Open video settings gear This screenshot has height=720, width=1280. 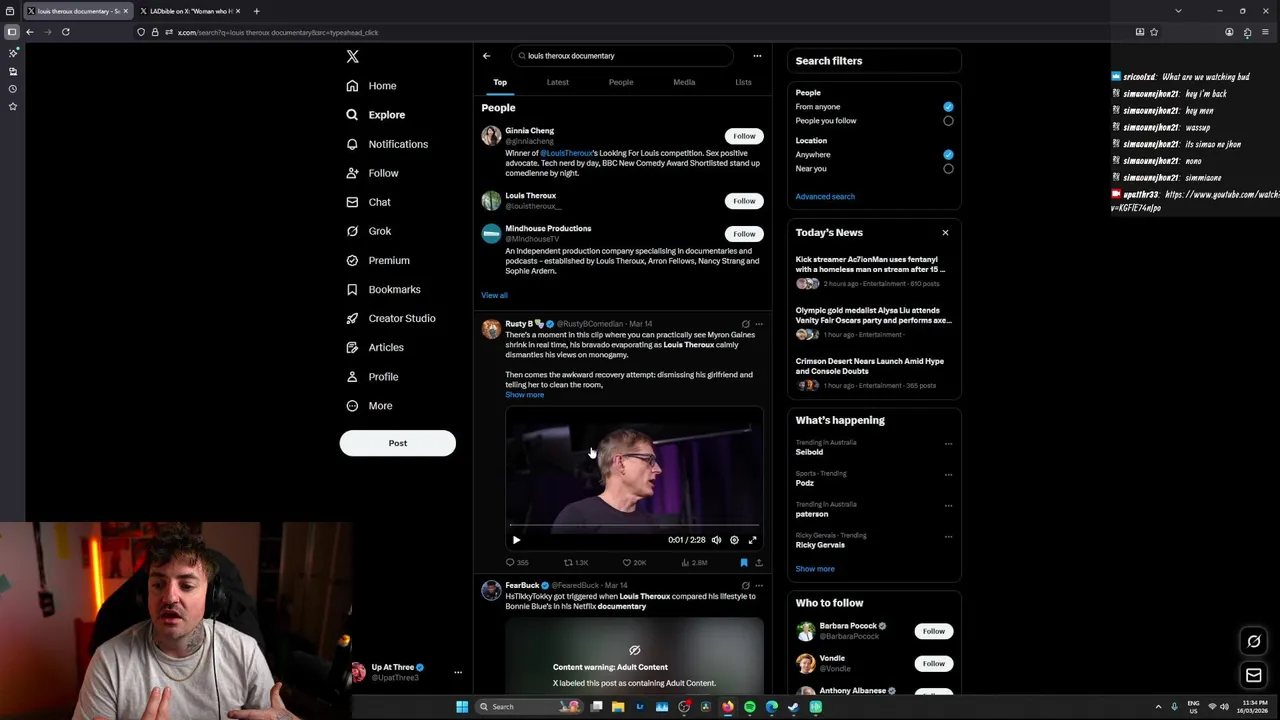coord(734,540)
